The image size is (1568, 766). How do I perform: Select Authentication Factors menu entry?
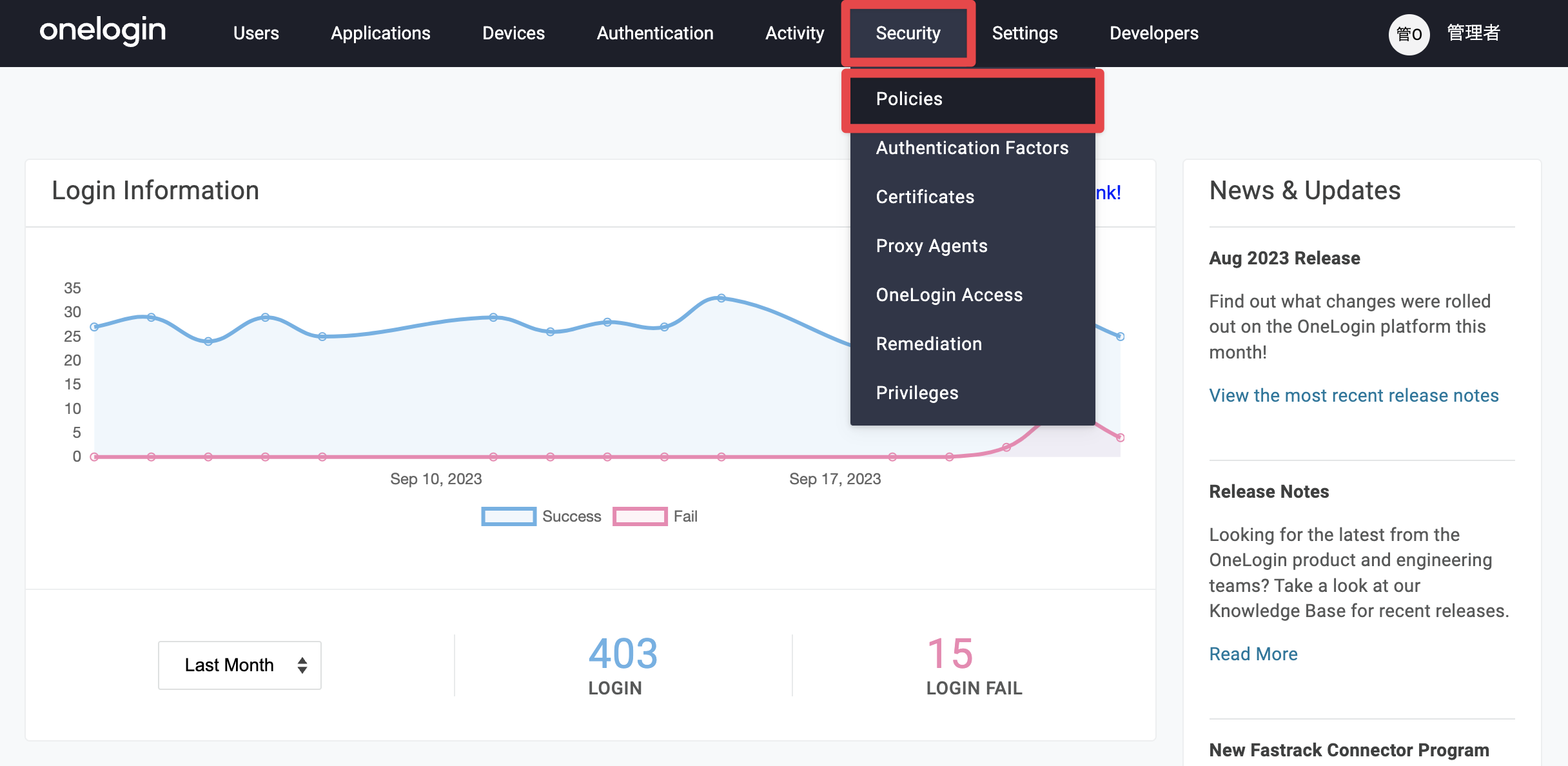tap(972, 148)
